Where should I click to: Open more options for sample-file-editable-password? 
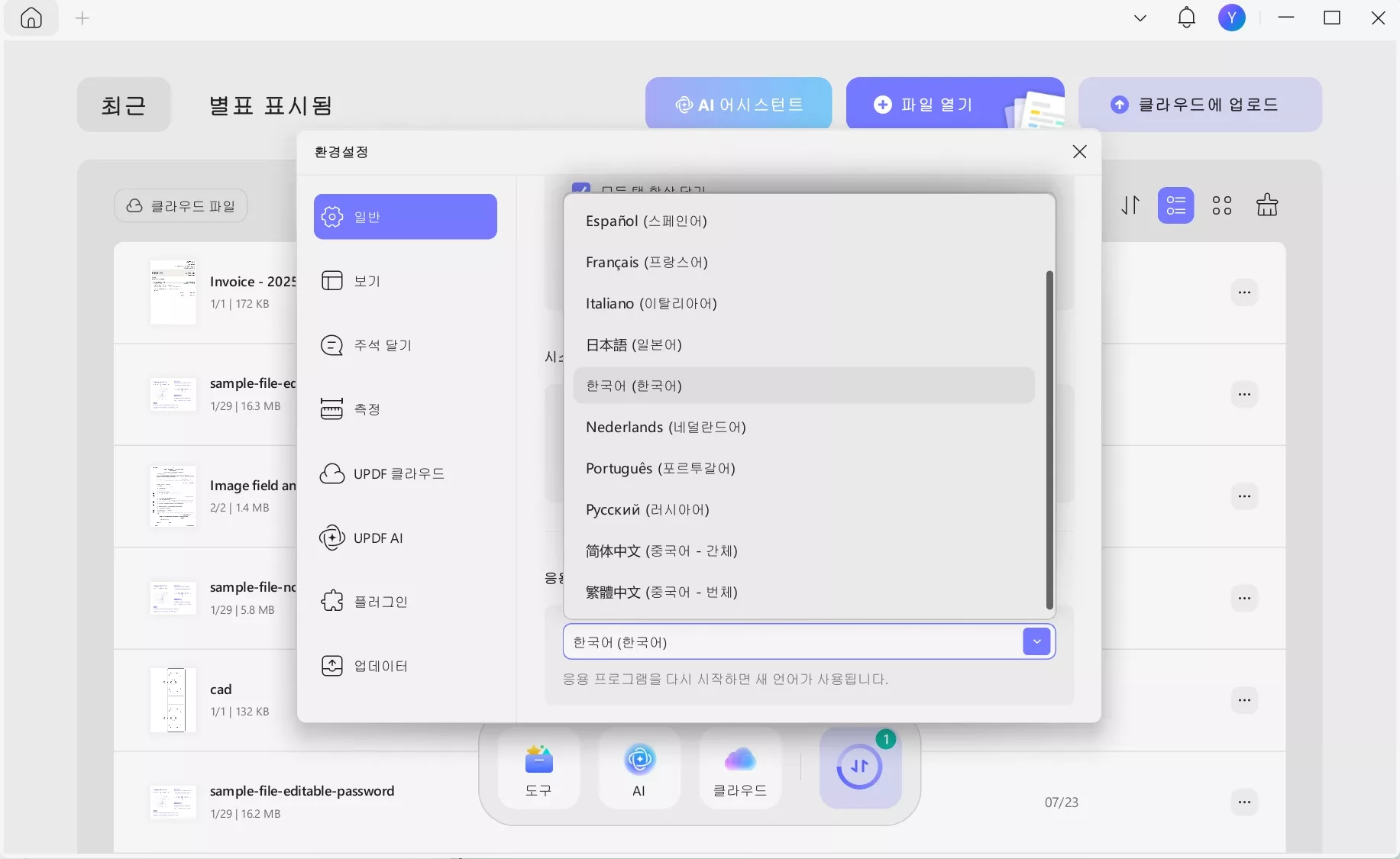click(1244, 802)
